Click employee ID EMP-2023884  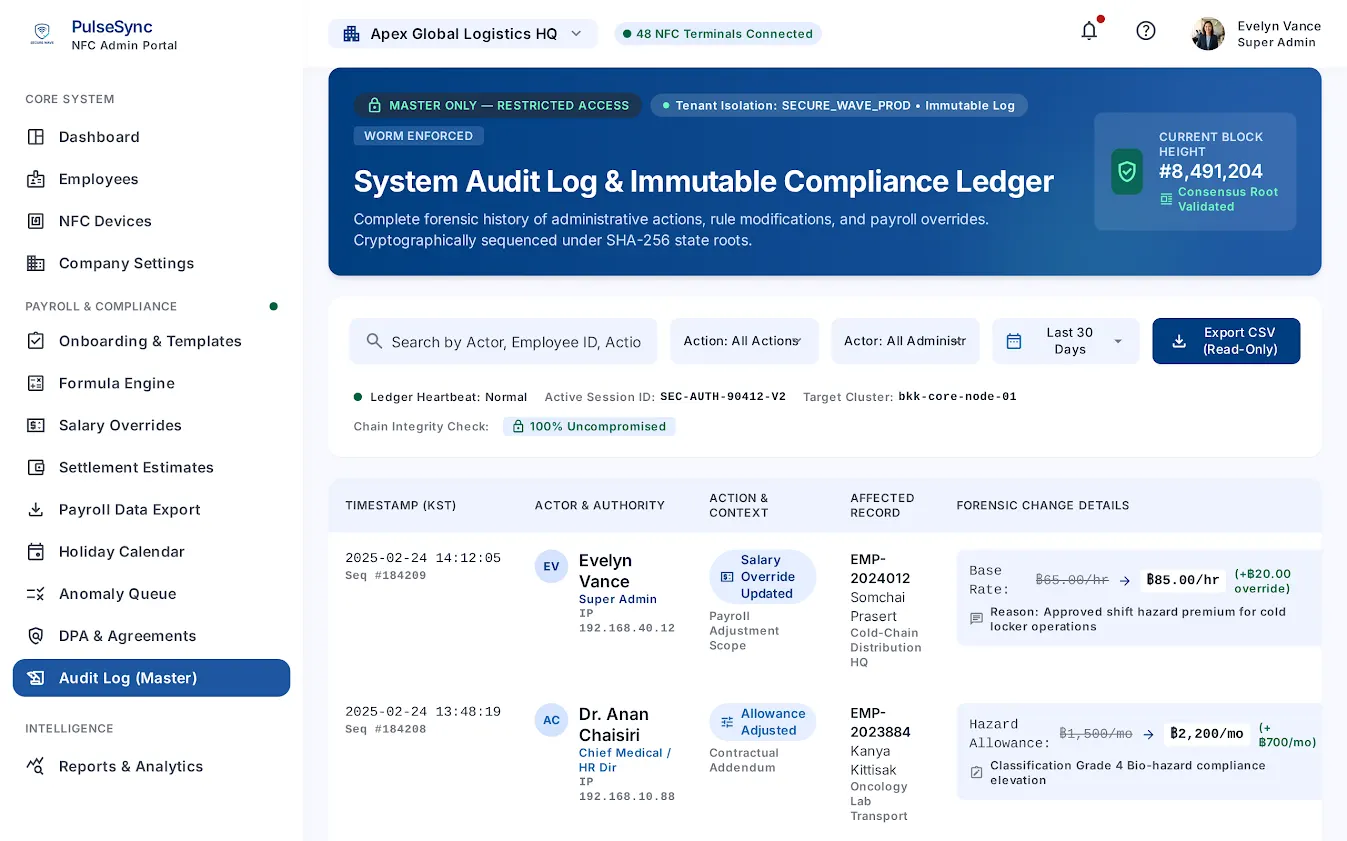[x=880, y=723]
